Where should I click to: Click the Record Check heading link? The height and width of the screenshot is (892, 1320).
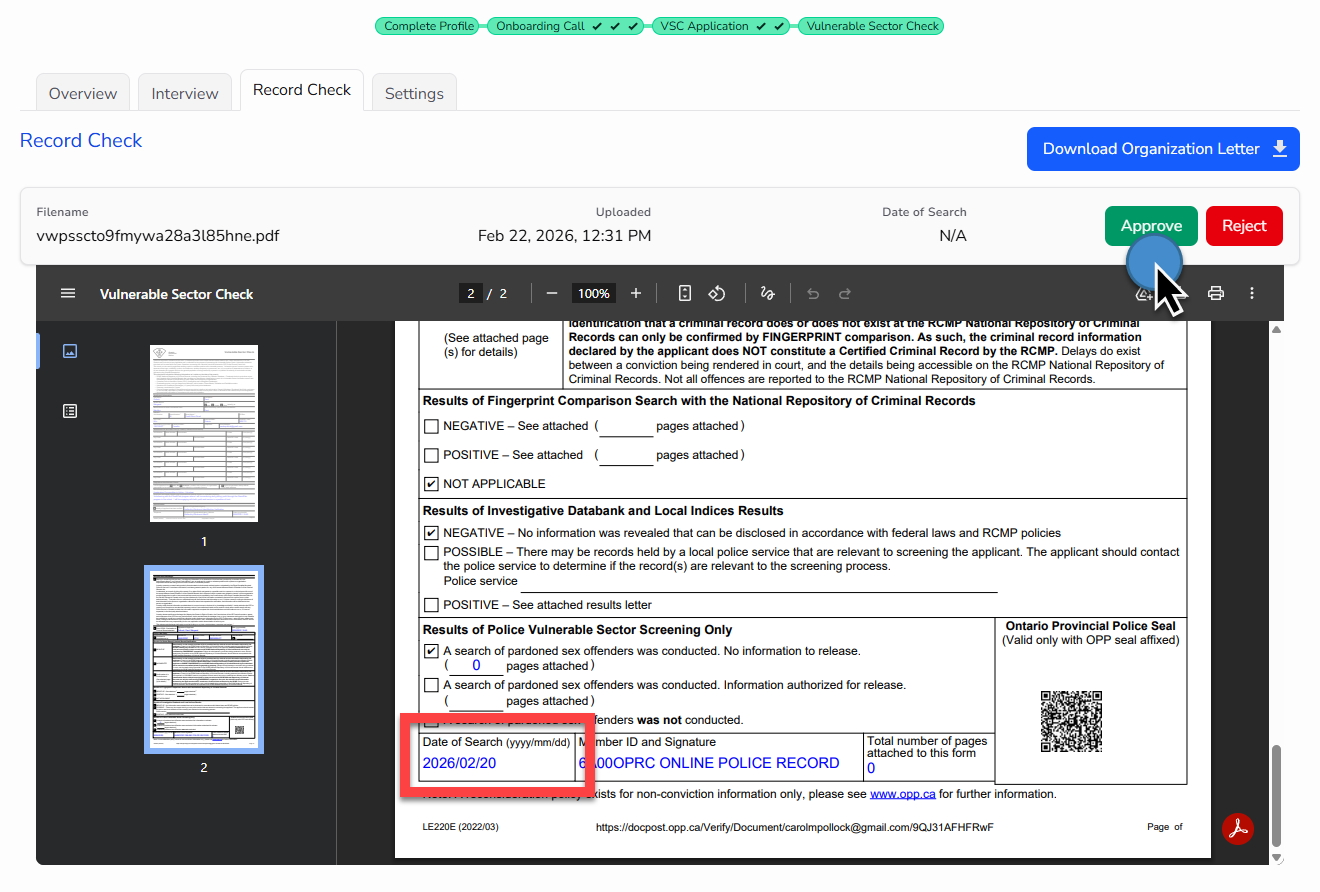81,141
